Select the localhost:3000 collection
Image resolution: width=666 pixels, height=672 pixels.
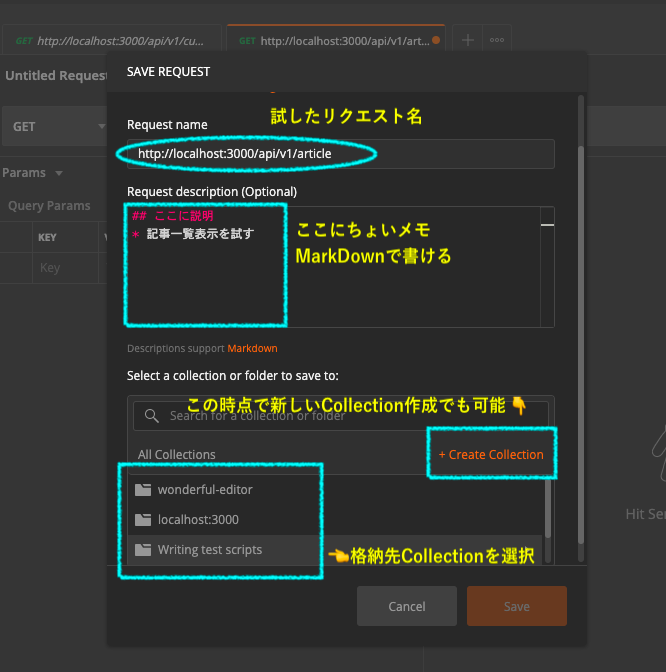pos(335,519)
